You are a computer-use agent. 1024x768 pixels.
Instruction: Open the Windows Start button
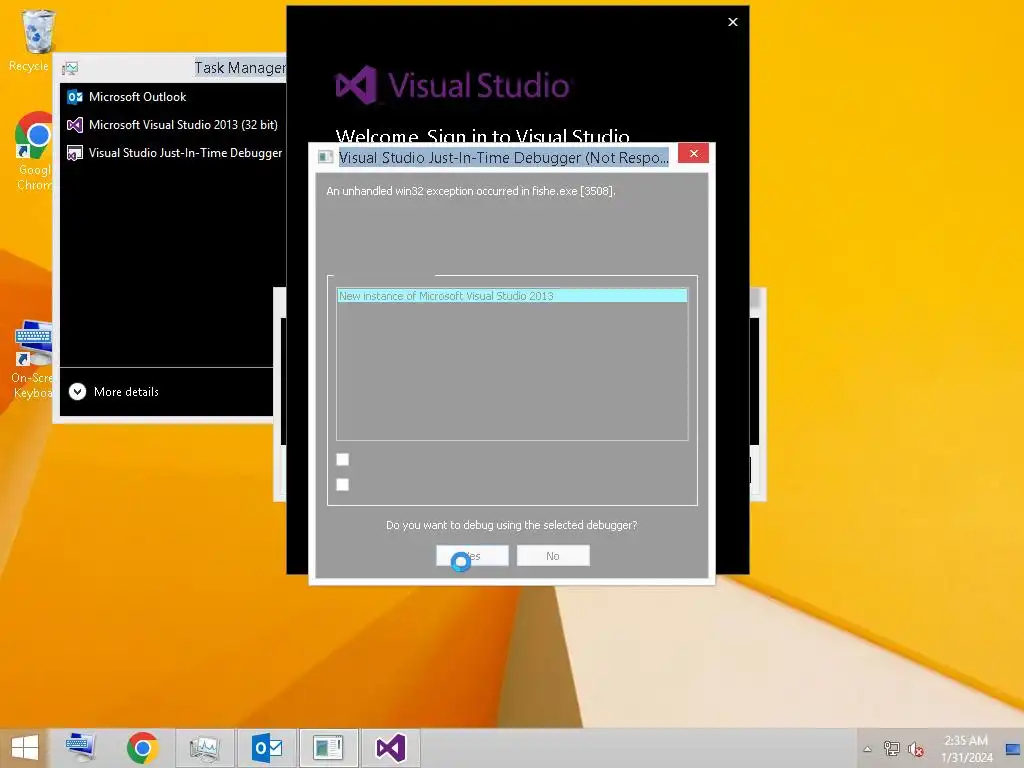pos(25,748)
